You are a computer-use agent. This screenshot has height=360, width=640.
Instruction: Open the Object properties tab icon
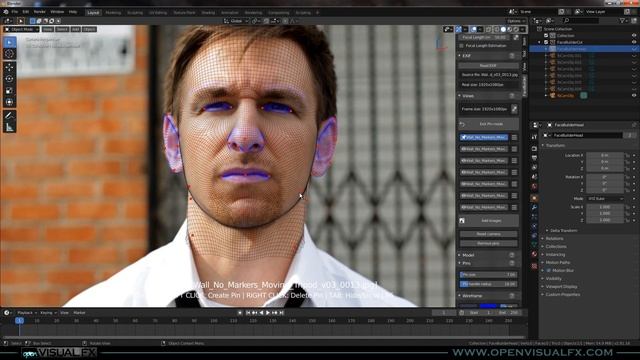pyautogui.click(x=534, y=198)
